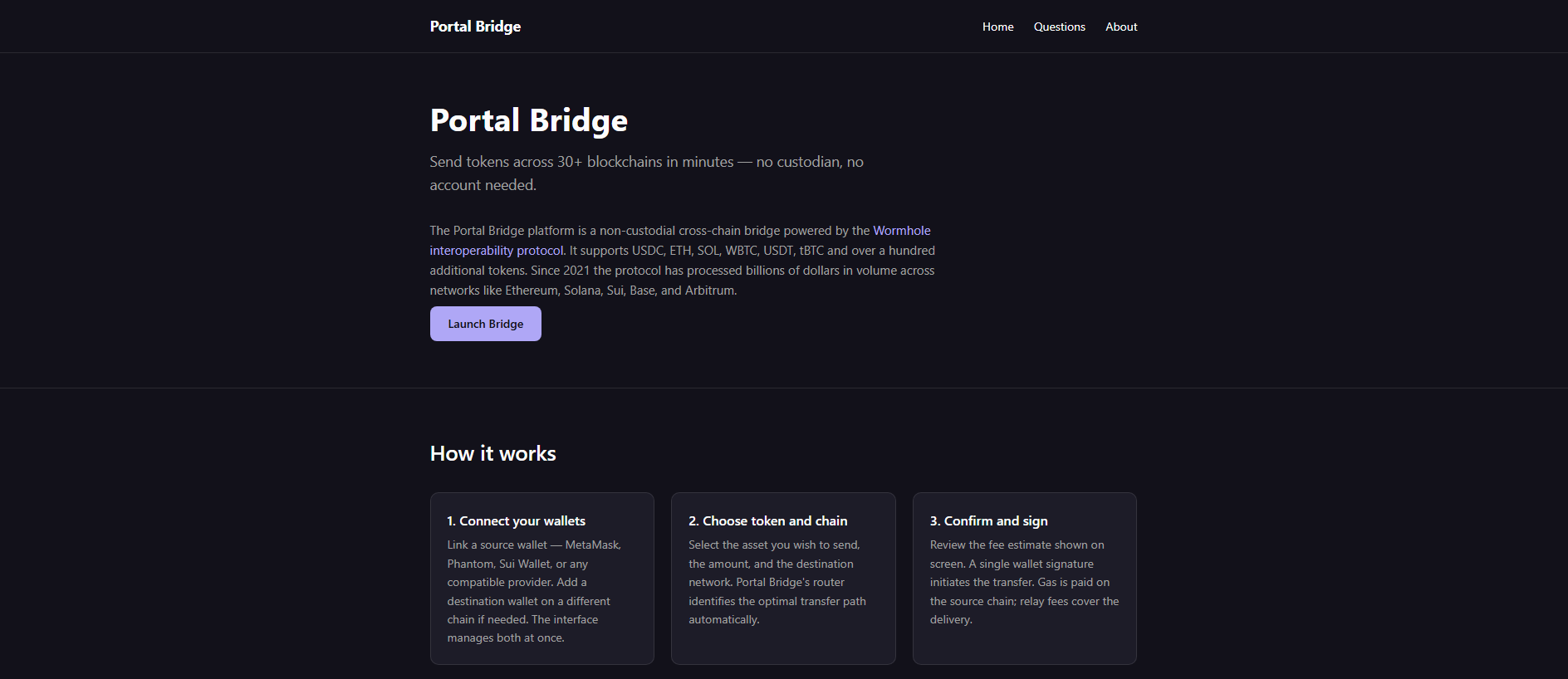Go to the Questions page

[1059, 27]
